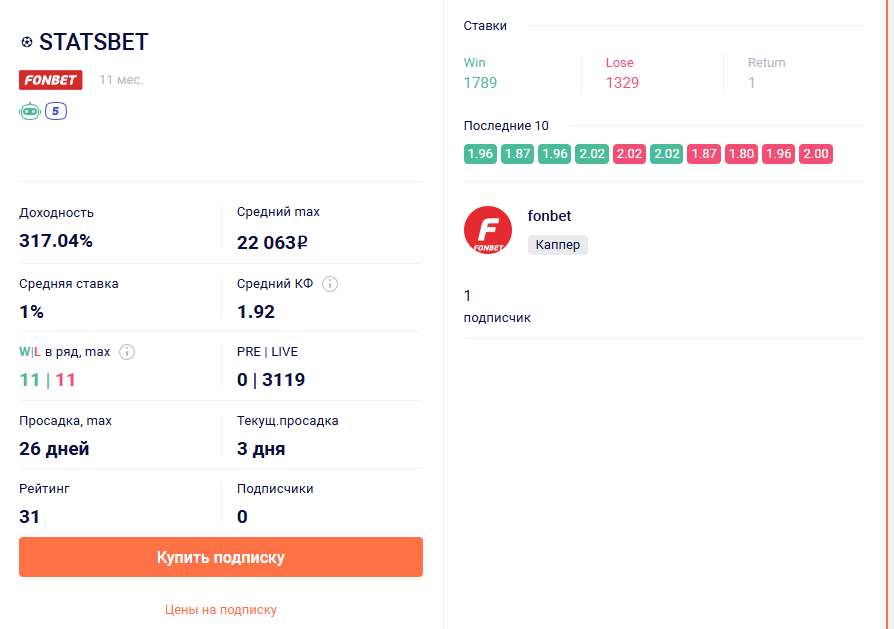Select the last red 1.96 bet chip

coord(779,154)
